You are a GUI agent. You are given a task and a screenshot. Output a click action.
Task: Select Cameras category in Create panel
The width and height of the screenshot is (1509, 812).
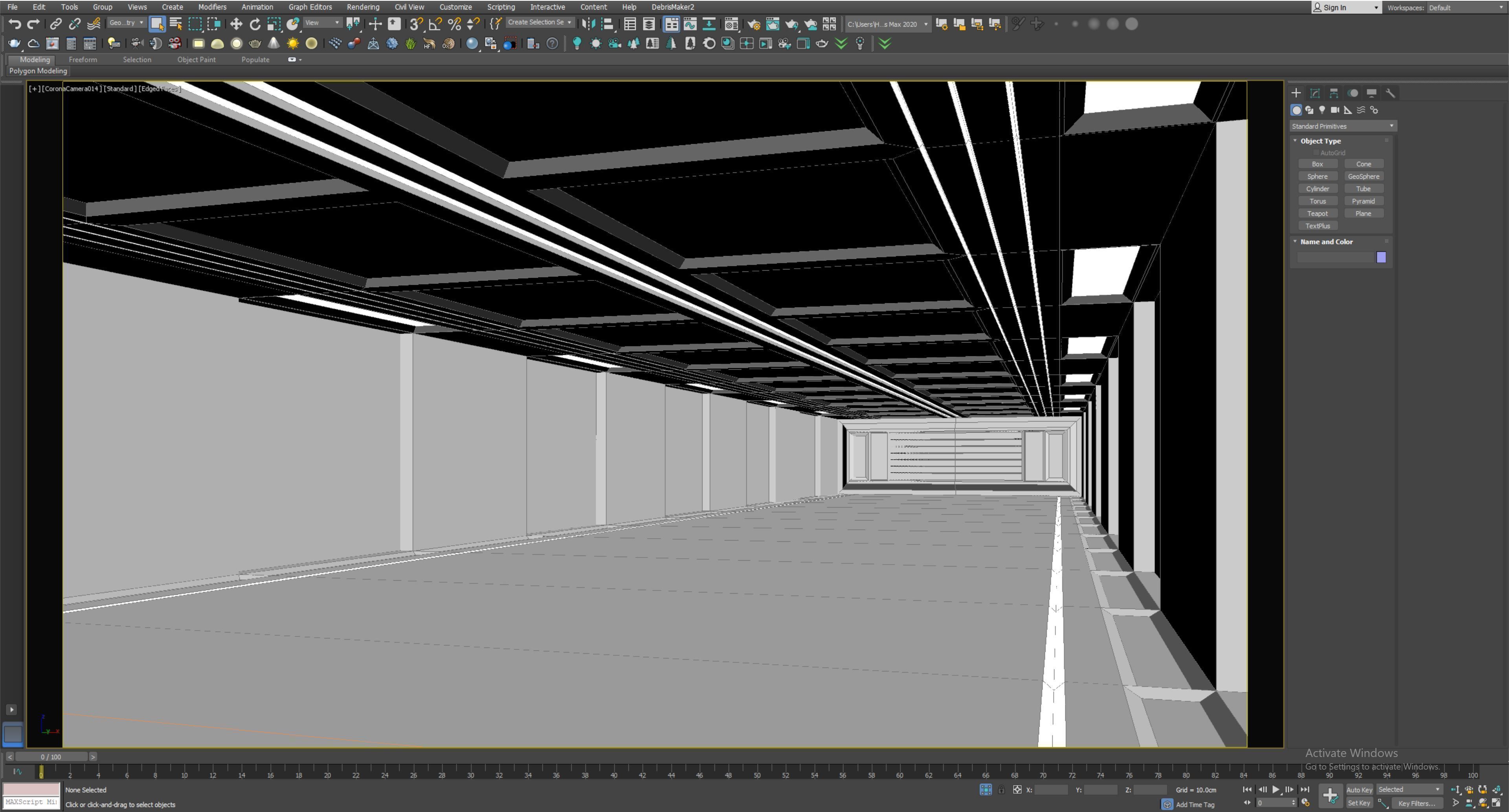coord(1335,110)
